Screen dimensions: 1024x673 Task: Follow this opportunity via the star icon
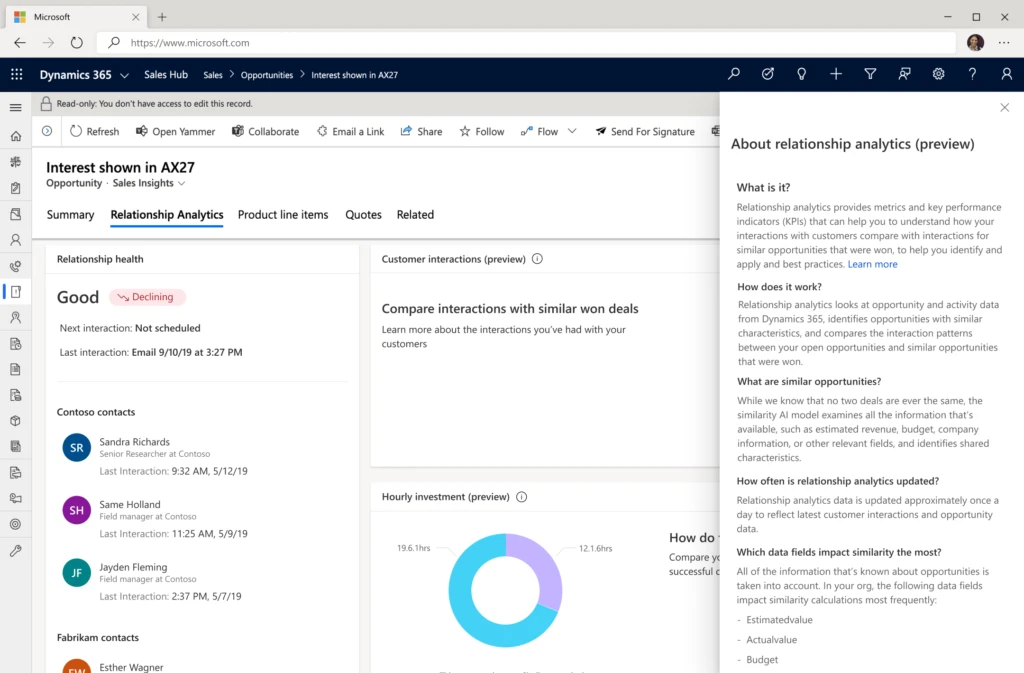(x=466, y=131)
